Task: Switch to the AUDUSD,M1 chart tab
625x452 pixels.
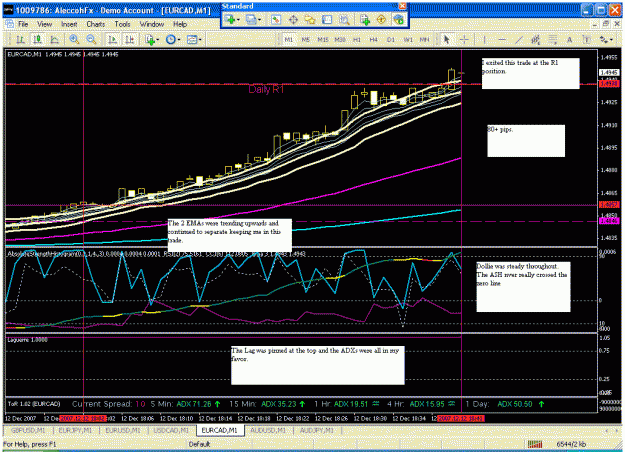Action: [x=268, y=430]
